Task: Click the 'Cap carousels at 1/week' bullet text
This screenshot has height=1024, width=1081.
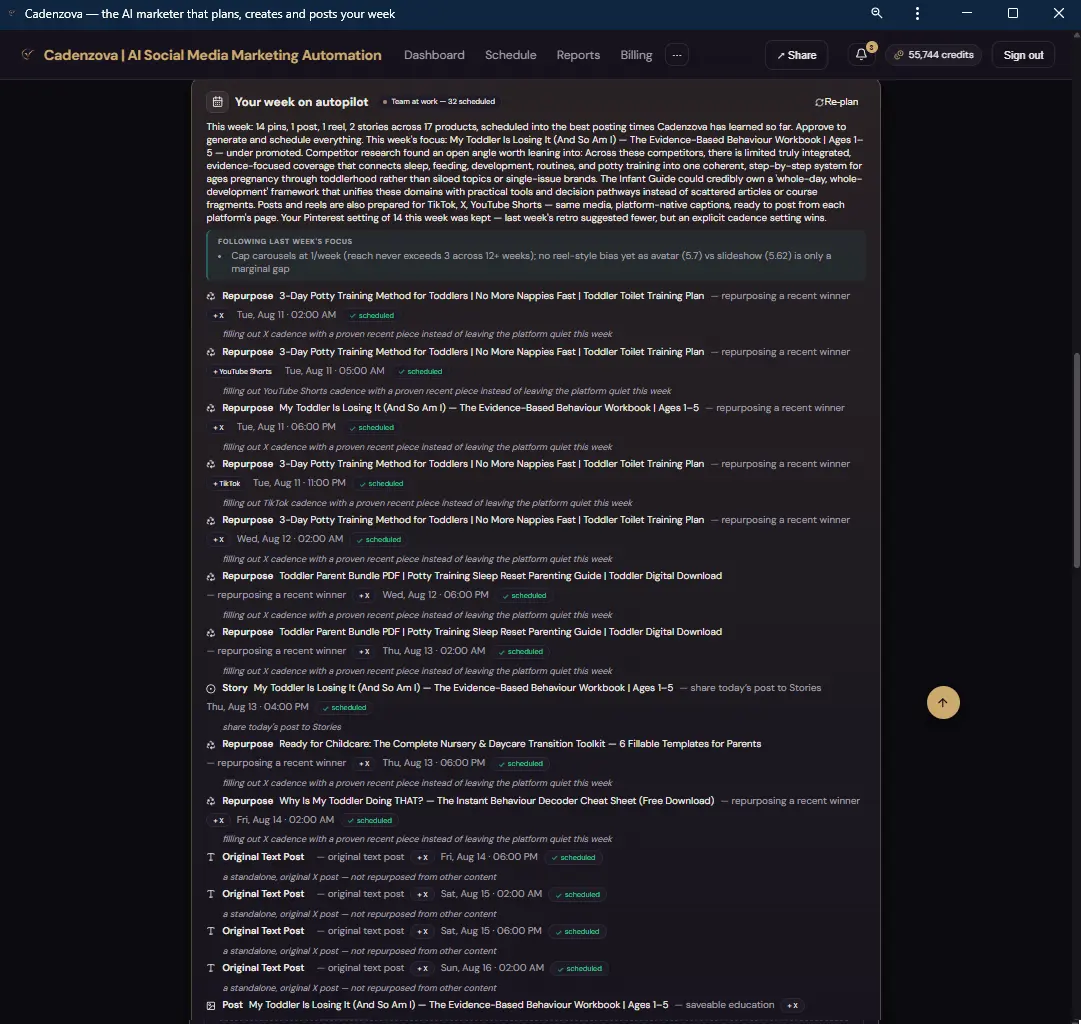Action: (x=531, y=262)
